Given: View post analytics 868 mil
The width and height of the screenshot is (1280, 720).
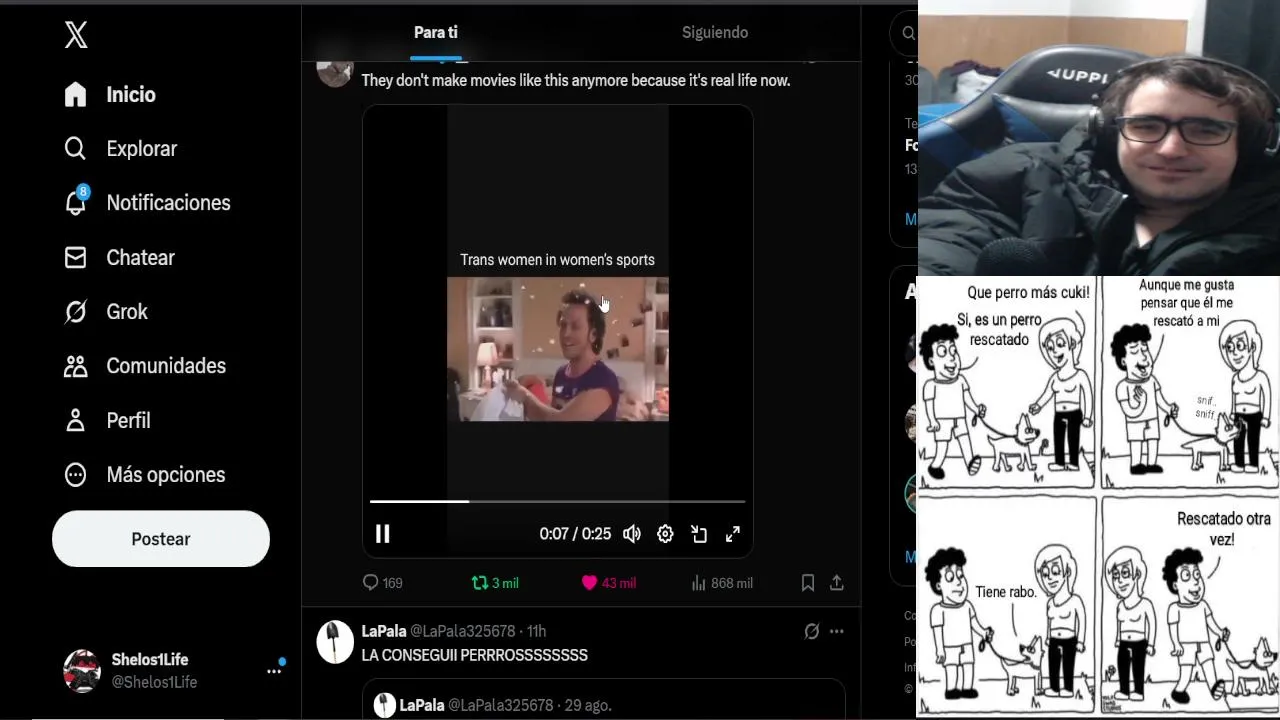Looking at the screenshot, I should [721, 583].
